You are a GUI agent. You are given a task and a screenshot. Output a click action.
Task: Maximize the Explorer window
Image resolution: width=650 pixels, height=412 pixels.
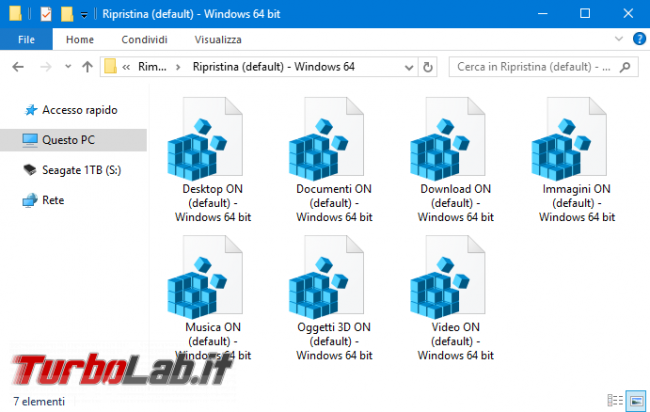tap(585, 14)
